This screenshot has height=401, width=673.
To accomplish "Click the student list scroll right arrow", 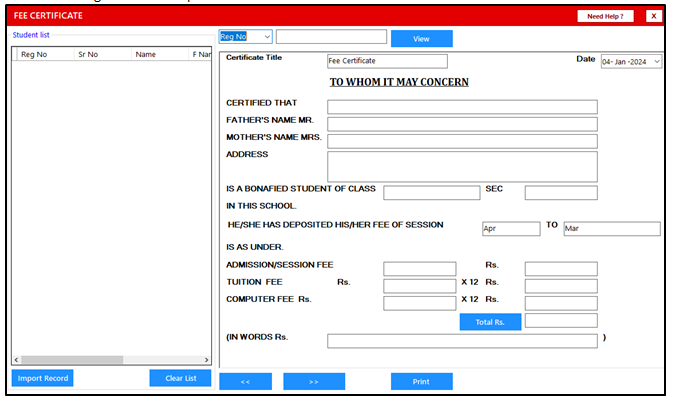I will 206,360.
